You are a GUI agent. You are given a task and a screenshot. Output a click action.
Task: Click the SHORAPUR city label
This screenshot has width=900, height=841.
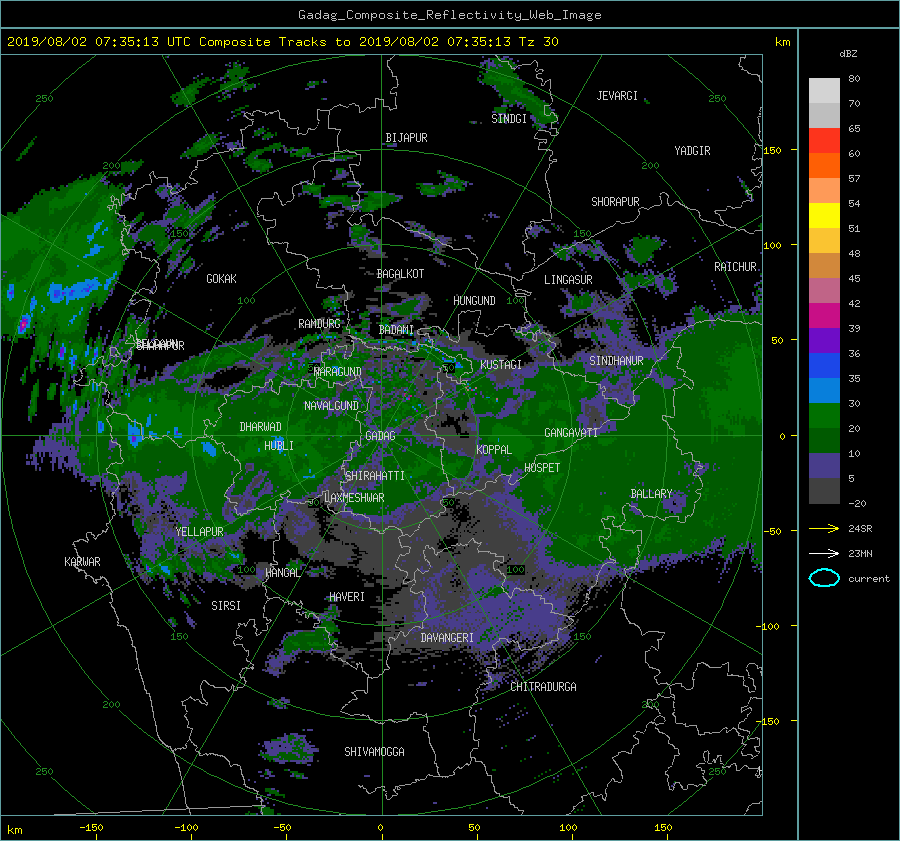click(x=615, y=202)
